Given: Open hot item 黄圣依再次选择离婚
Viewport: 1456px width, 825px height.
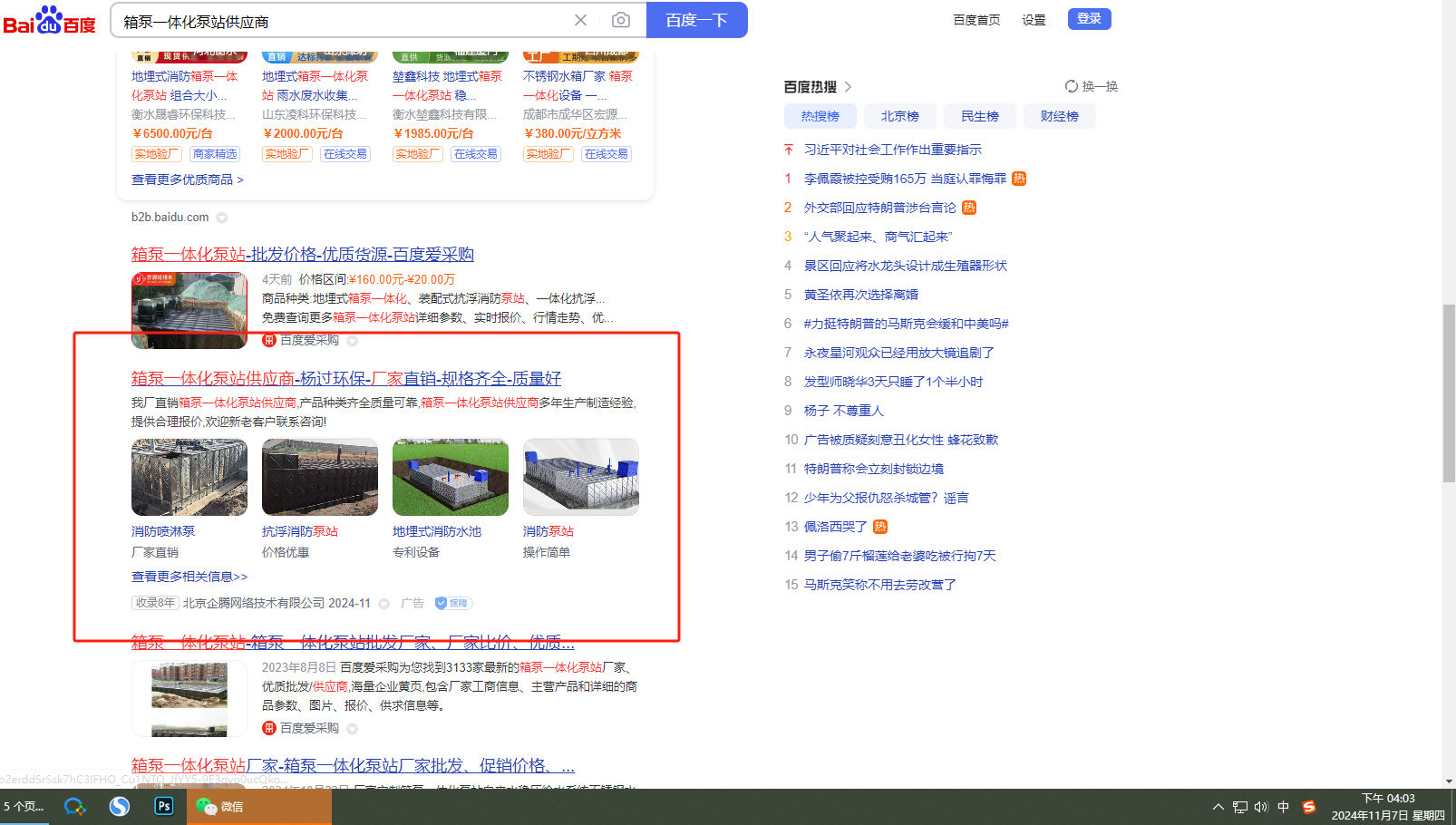Looking at the screenshot, I should tap(861, 295).
